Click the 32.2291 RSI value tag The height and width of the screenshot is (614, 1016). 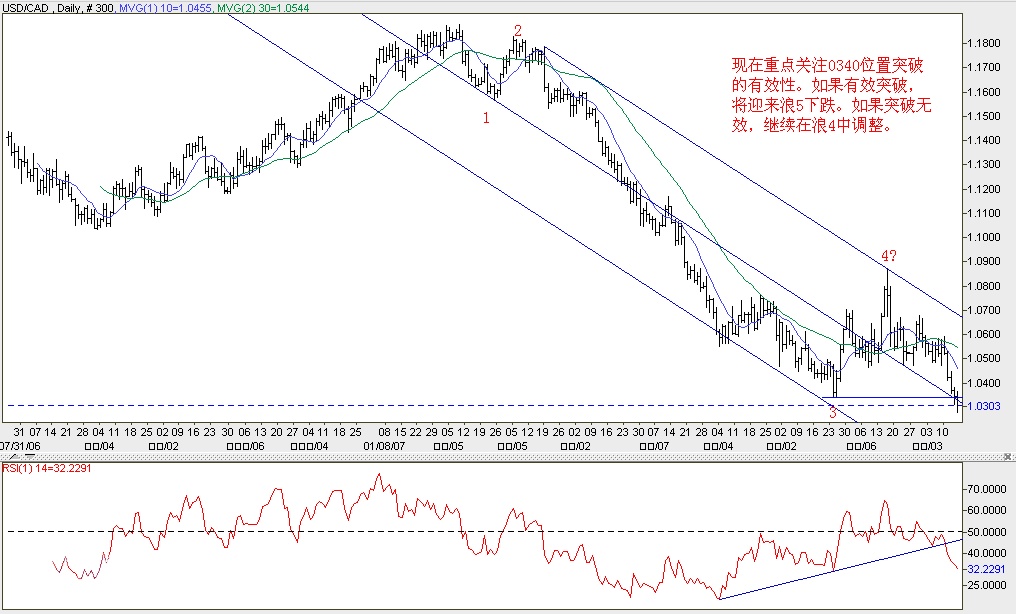(x=986, y=569)
